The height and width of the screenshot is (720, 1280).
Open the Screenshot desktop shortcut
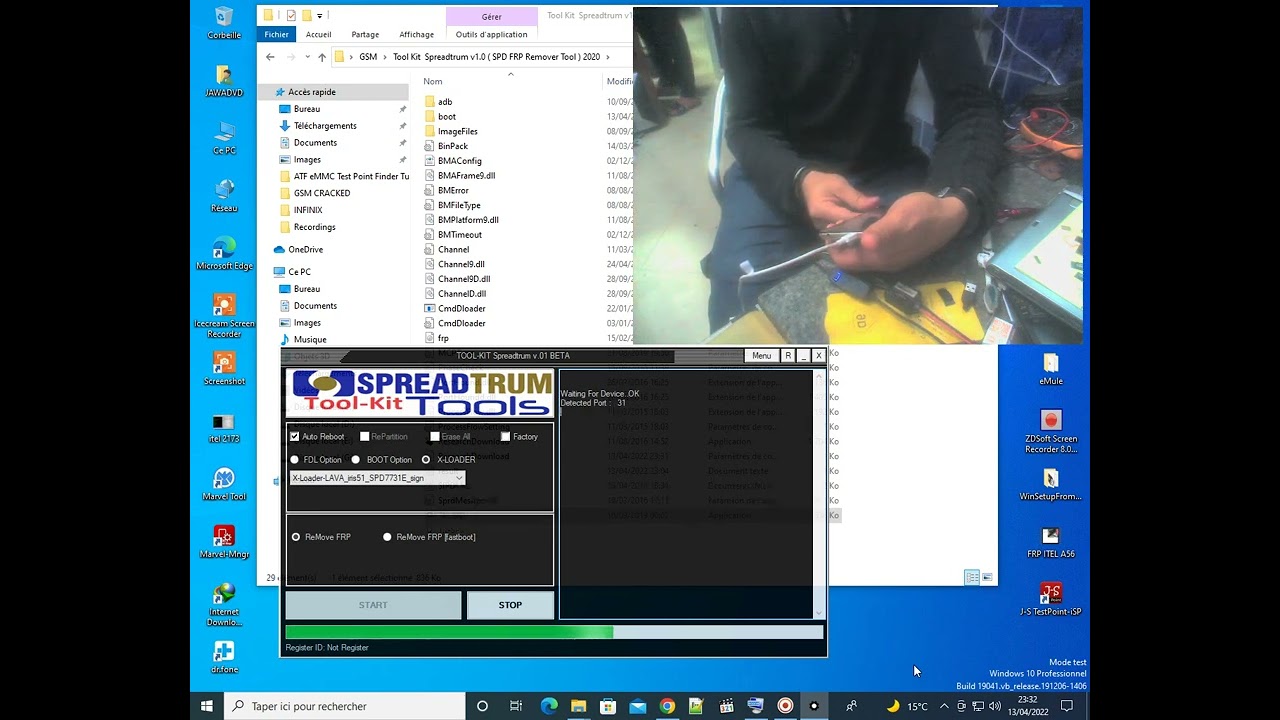[224, 369]
